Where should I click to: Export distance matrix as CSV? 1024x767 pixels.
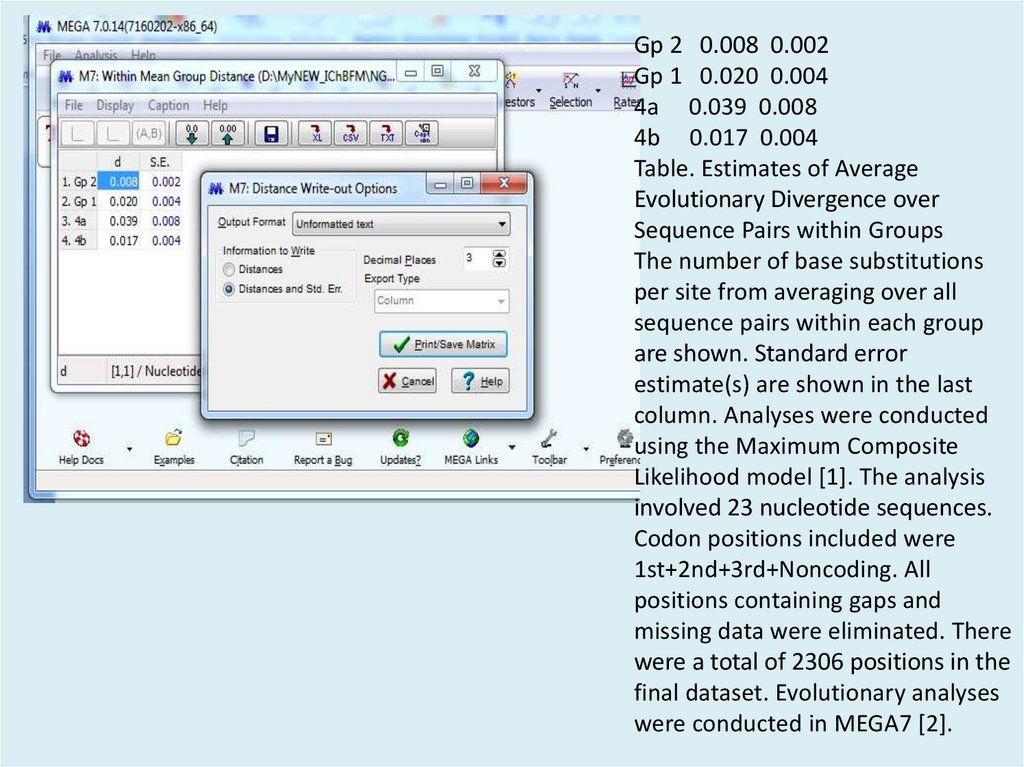350,133
